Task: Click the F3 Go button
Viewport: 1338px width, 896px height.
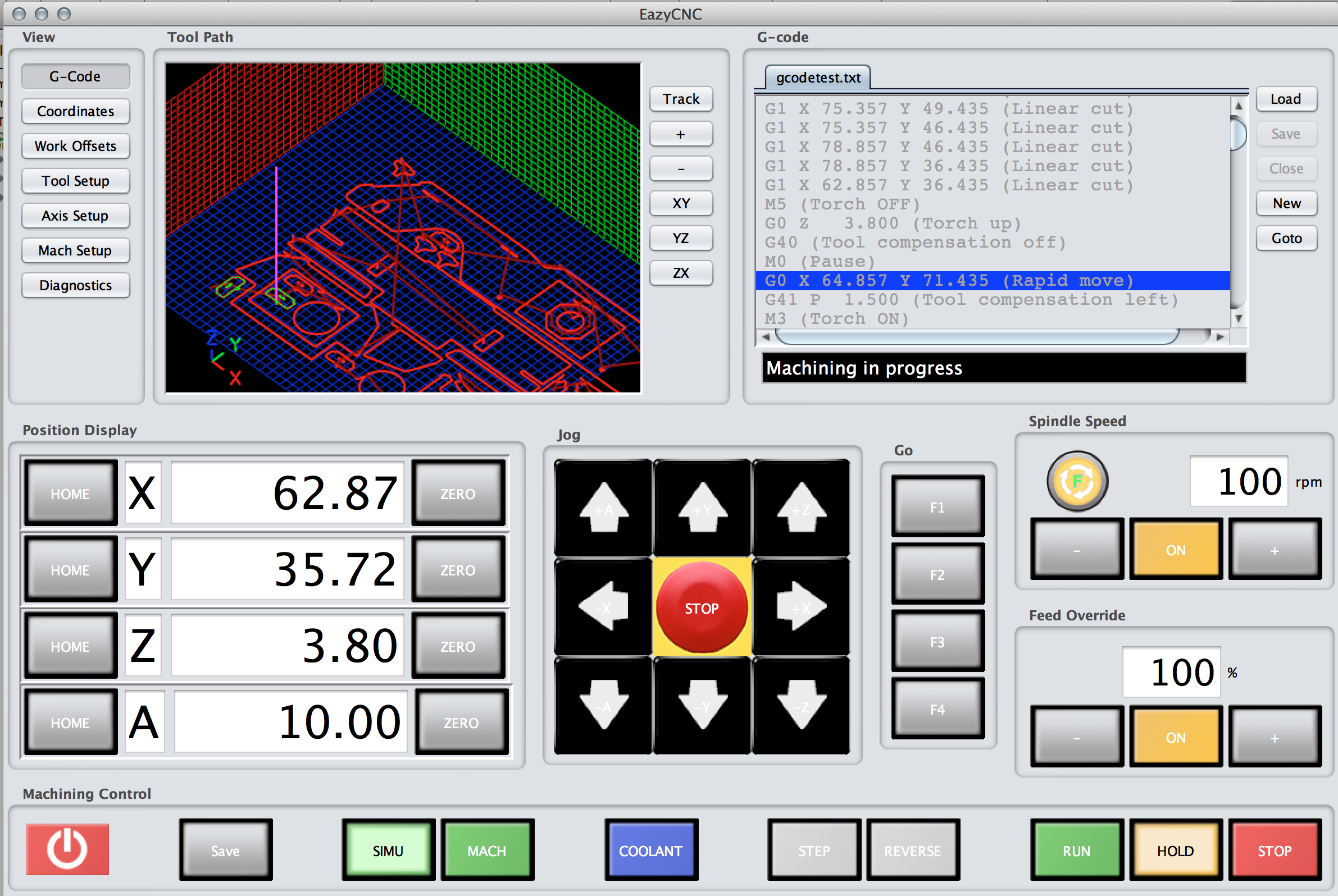Action: coord(937,642)
